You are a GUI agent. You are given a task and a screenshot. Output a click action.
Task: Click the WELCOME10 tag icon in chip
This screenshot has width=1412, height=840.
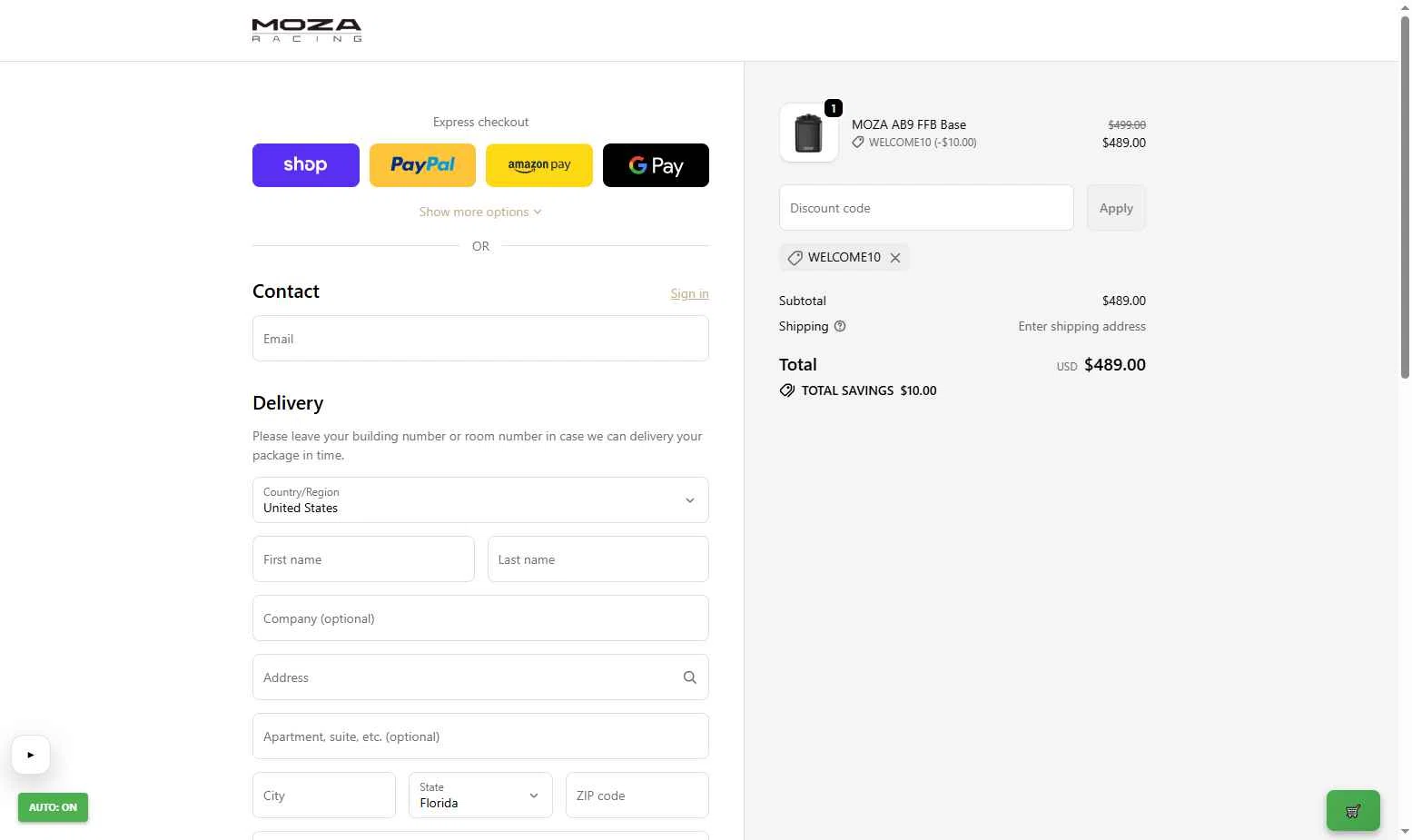[x=795, y=258]
